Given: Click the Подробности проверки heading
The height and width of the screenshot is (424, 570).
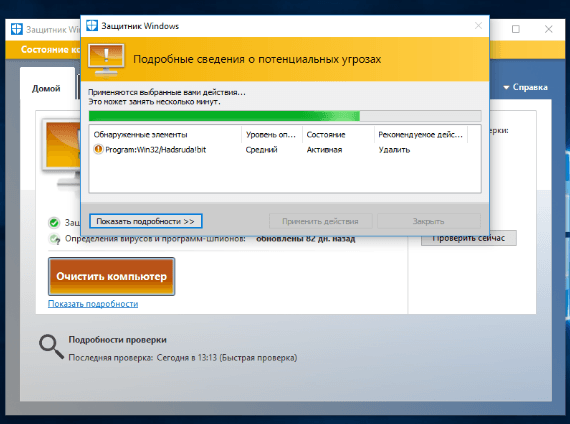Looking at the screenshot, I should 117,340.
